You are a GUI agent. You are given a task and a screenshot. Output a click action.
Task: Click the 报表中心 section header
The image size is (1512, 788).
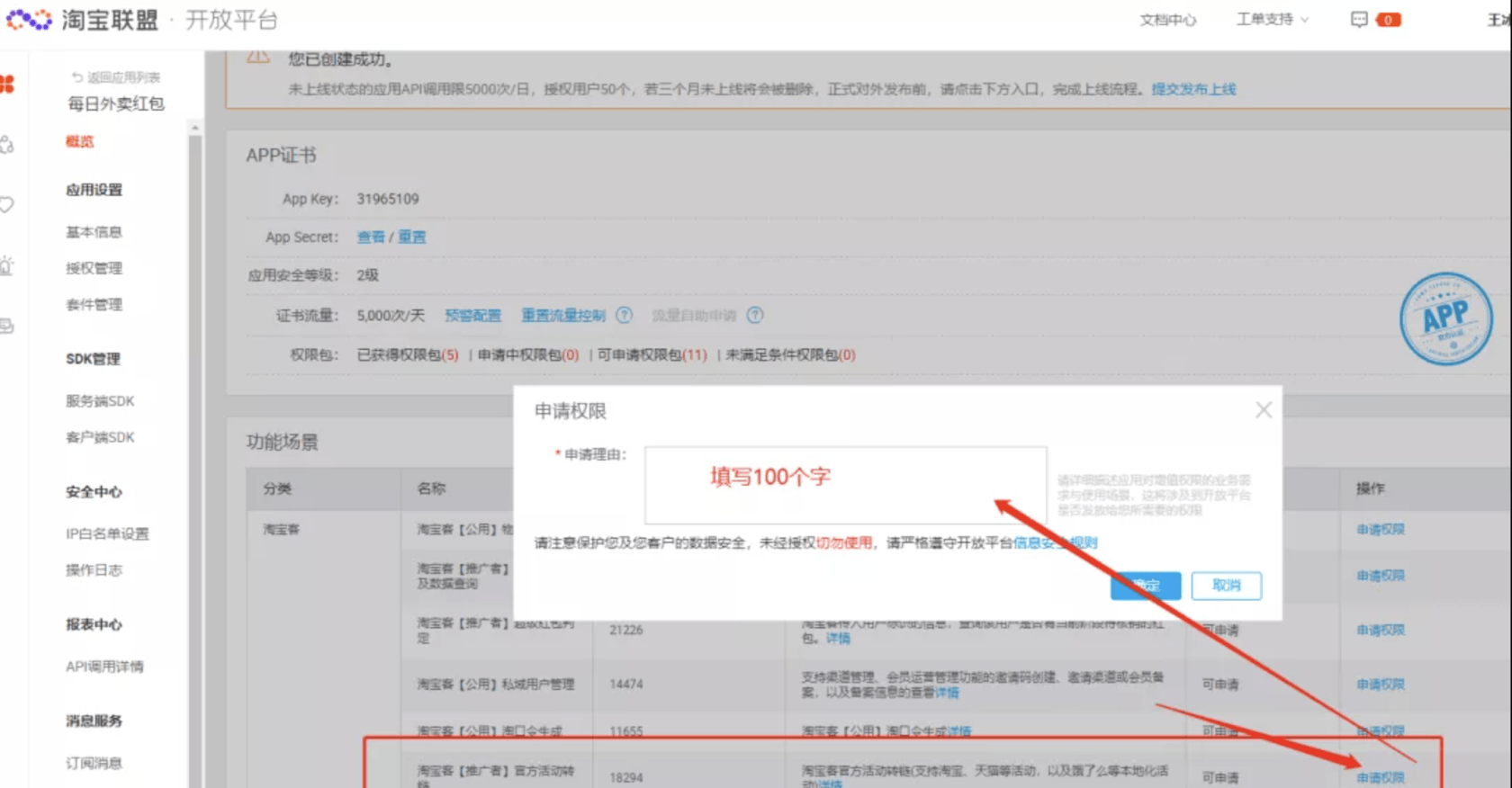tap(94, 624)
